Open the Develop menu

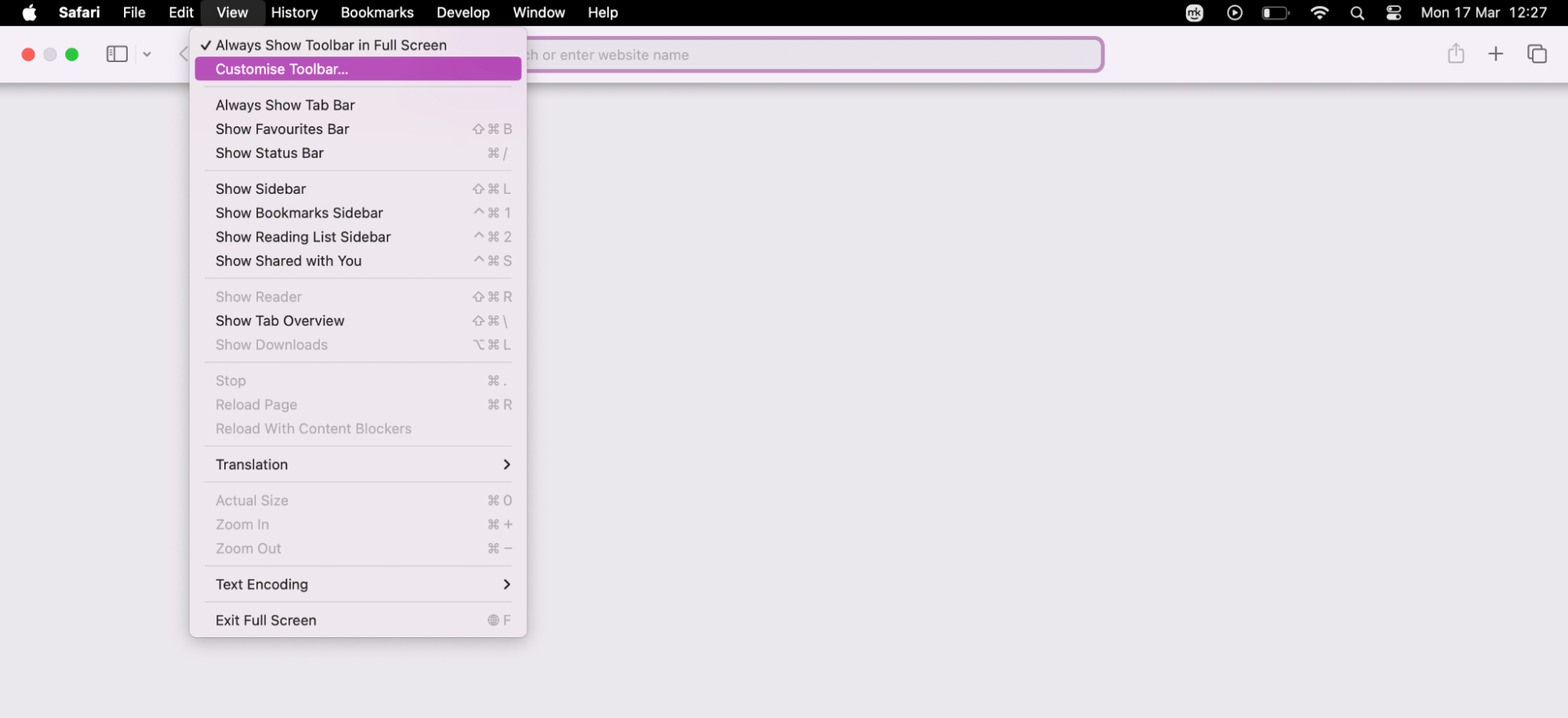463,13
